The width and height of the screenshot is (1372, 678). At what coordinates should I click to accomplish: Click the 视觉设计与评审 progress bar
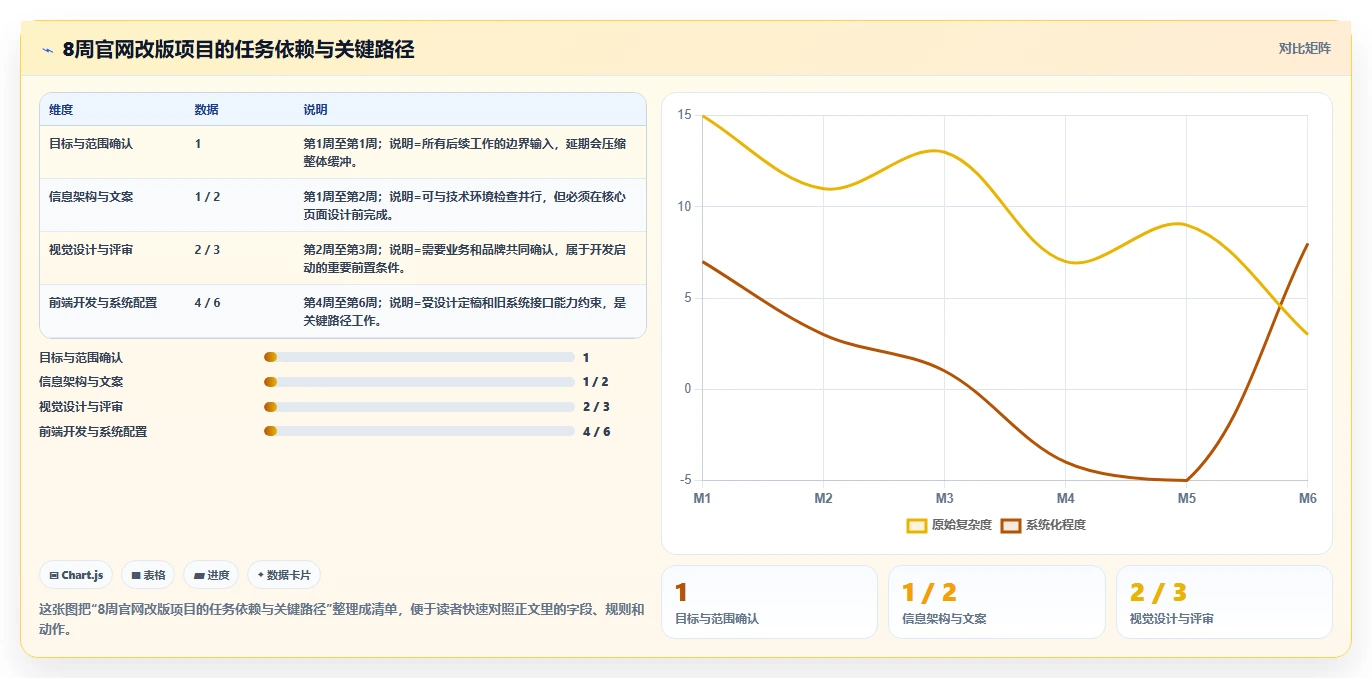(419, 407)
